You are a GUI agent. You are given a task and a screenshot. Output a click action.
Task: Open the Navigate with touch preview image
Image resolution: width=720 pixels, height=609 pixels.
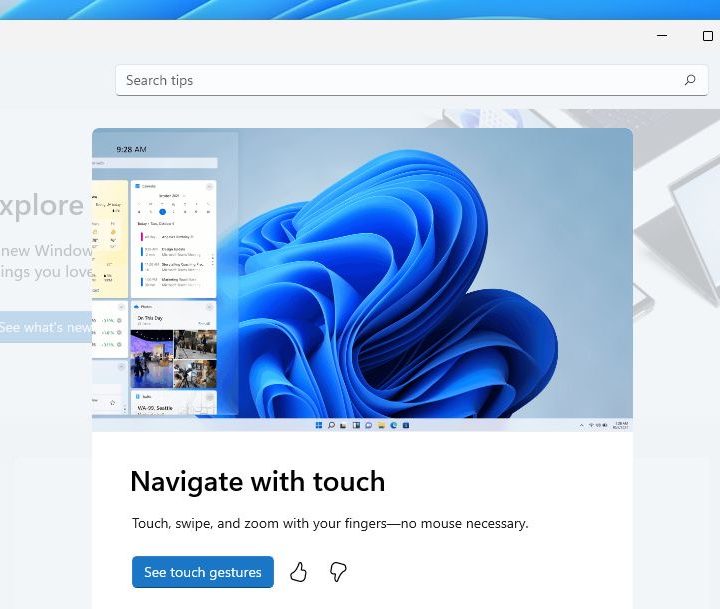[362, 280]
